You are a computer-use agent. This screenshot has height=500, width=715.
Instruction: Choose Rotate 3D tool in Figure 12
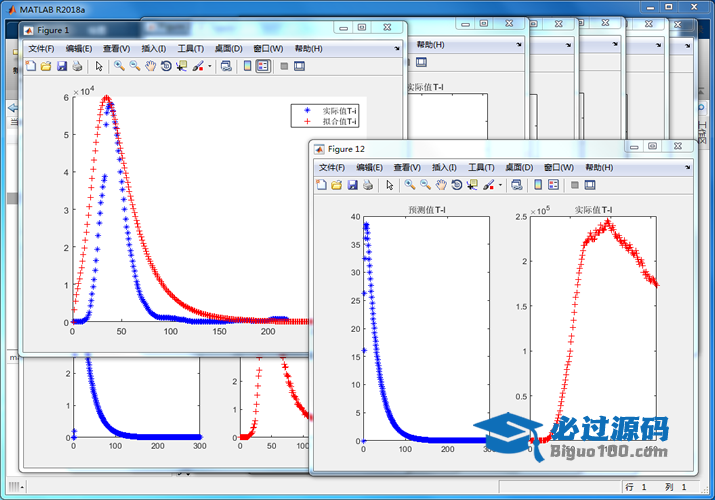(456, 185)
